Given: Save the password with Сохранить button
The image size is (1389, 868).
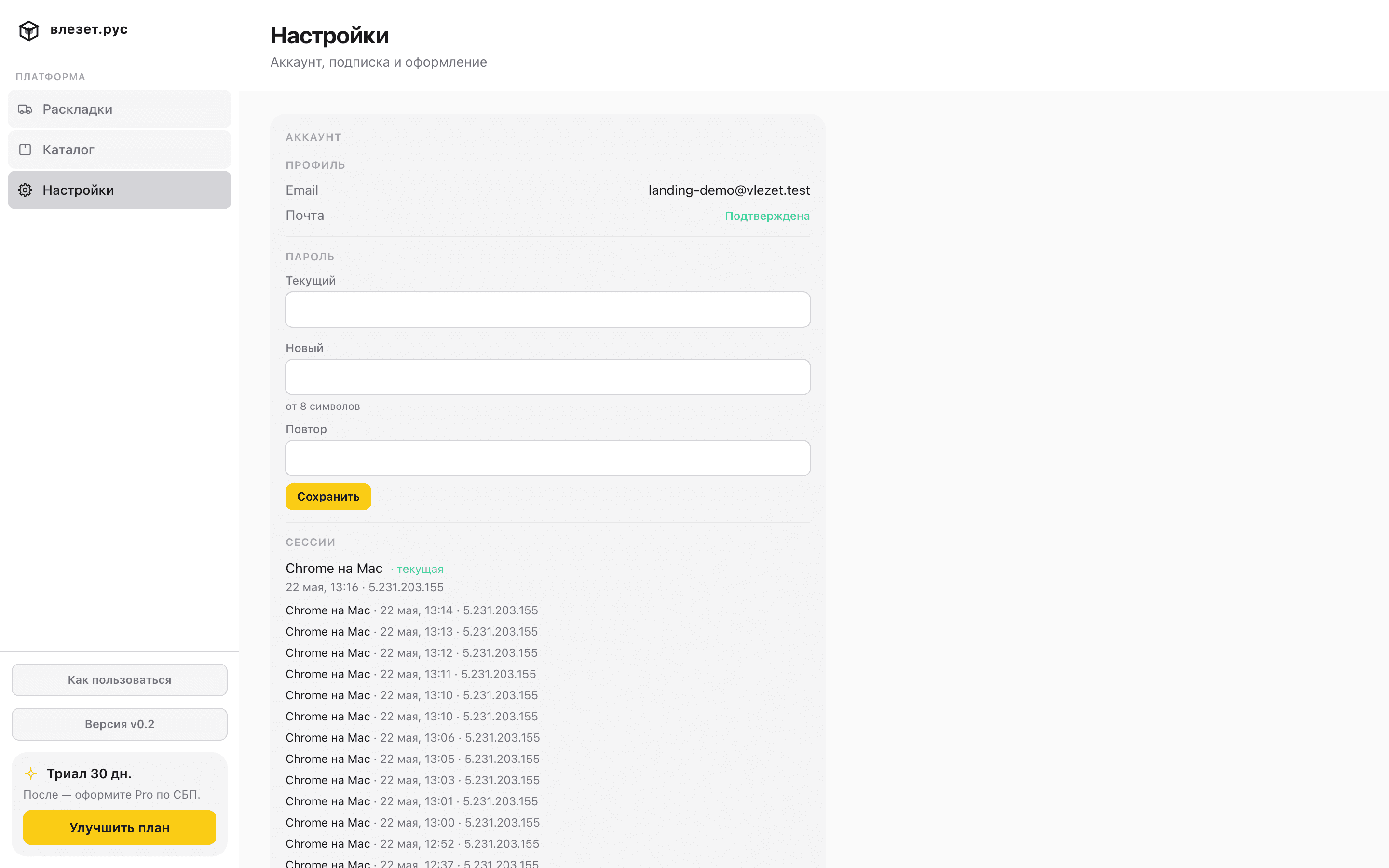Looking at the screenshot, I should pos(328,497).
